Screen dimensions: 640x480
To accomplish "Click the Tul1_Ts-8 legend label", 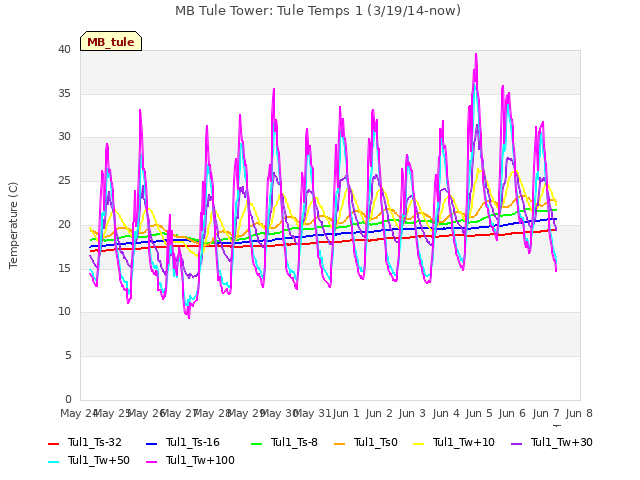I will tap(294, 442).
